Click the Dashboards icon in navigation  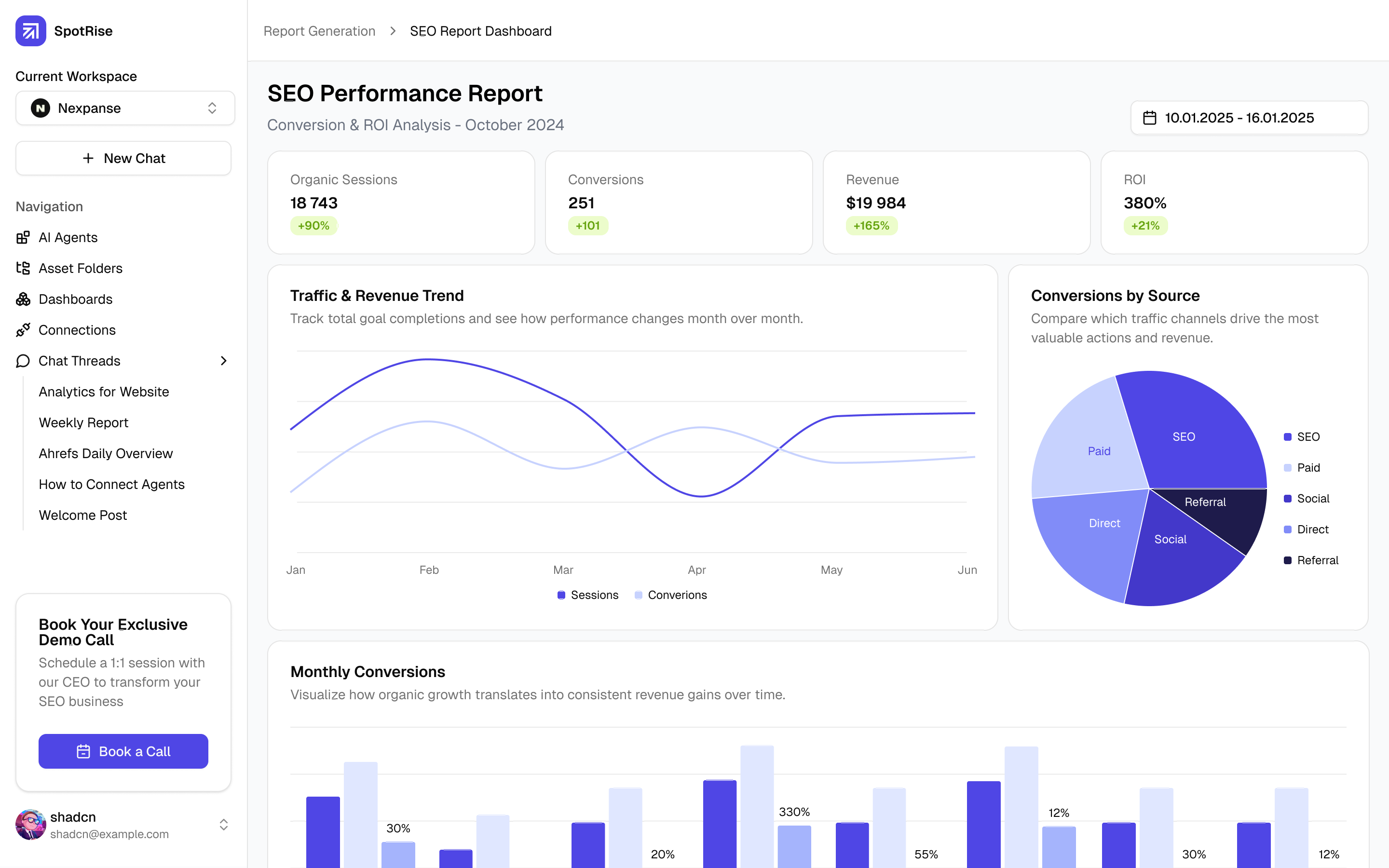[23, 299]
